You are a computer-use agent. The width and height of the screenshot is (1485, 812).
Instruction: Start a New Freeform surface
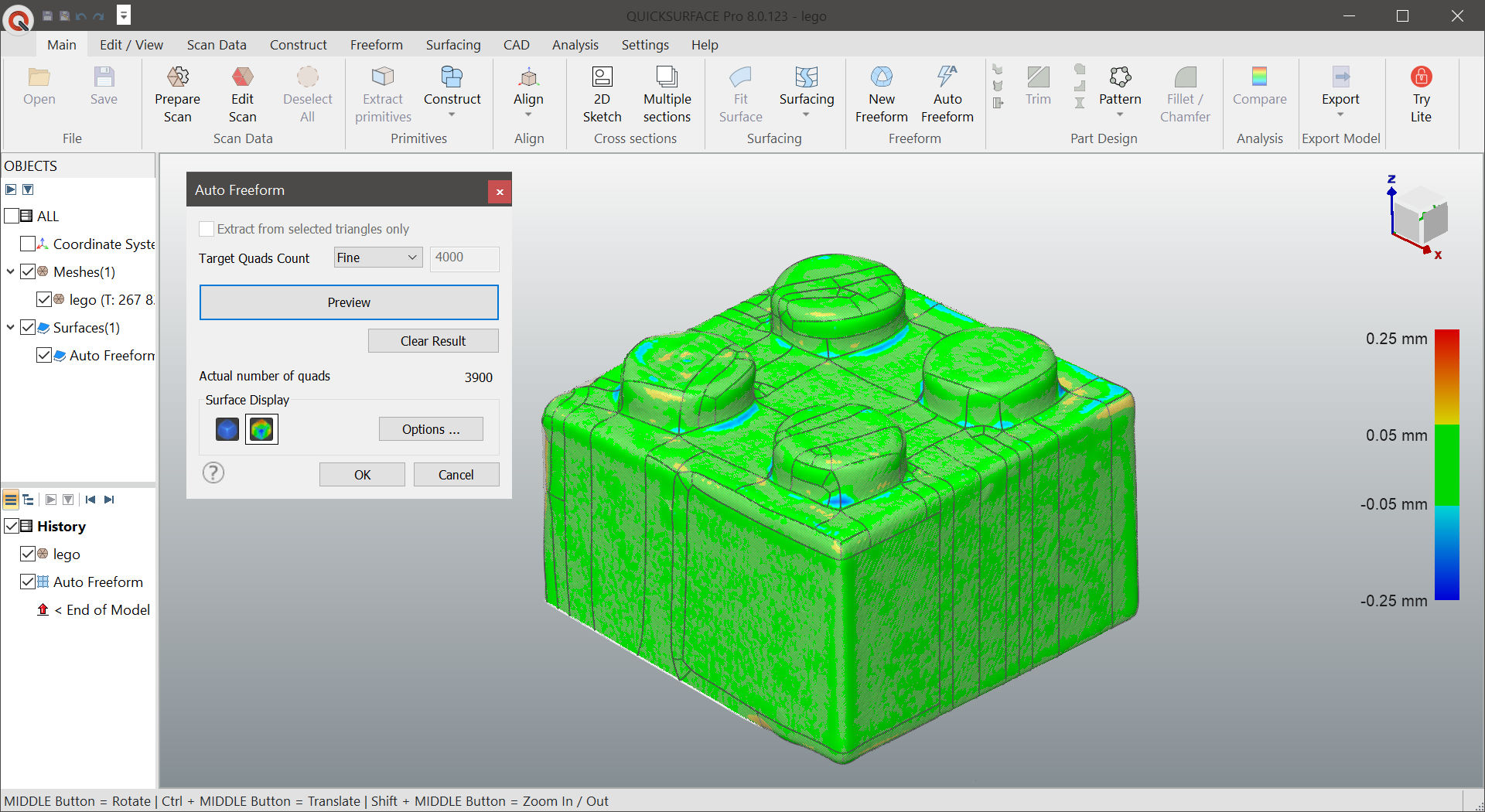pos(881,95)
